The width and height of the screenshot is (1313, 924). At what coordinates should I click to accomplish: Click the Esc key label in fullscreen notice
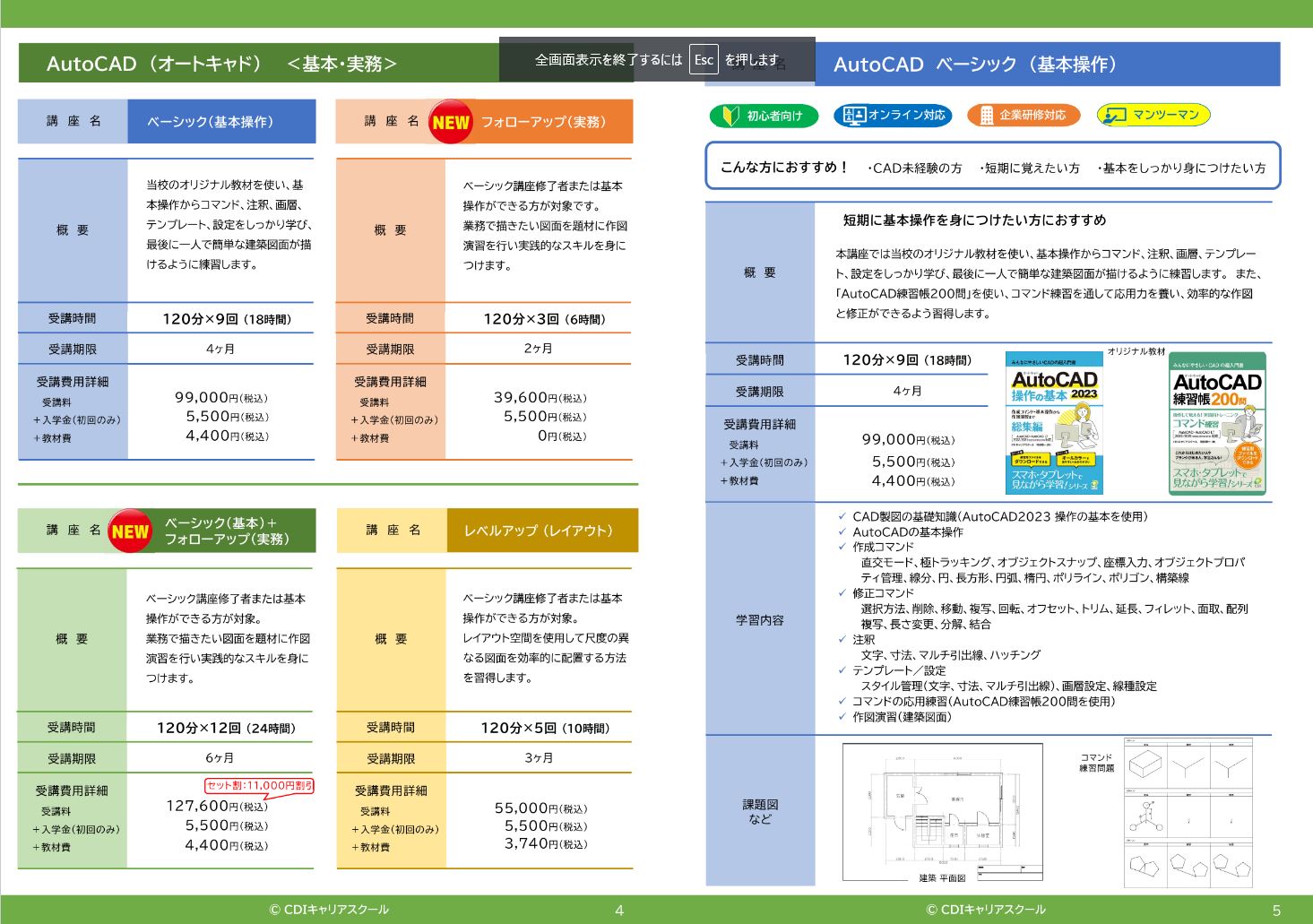click(704, 60)
